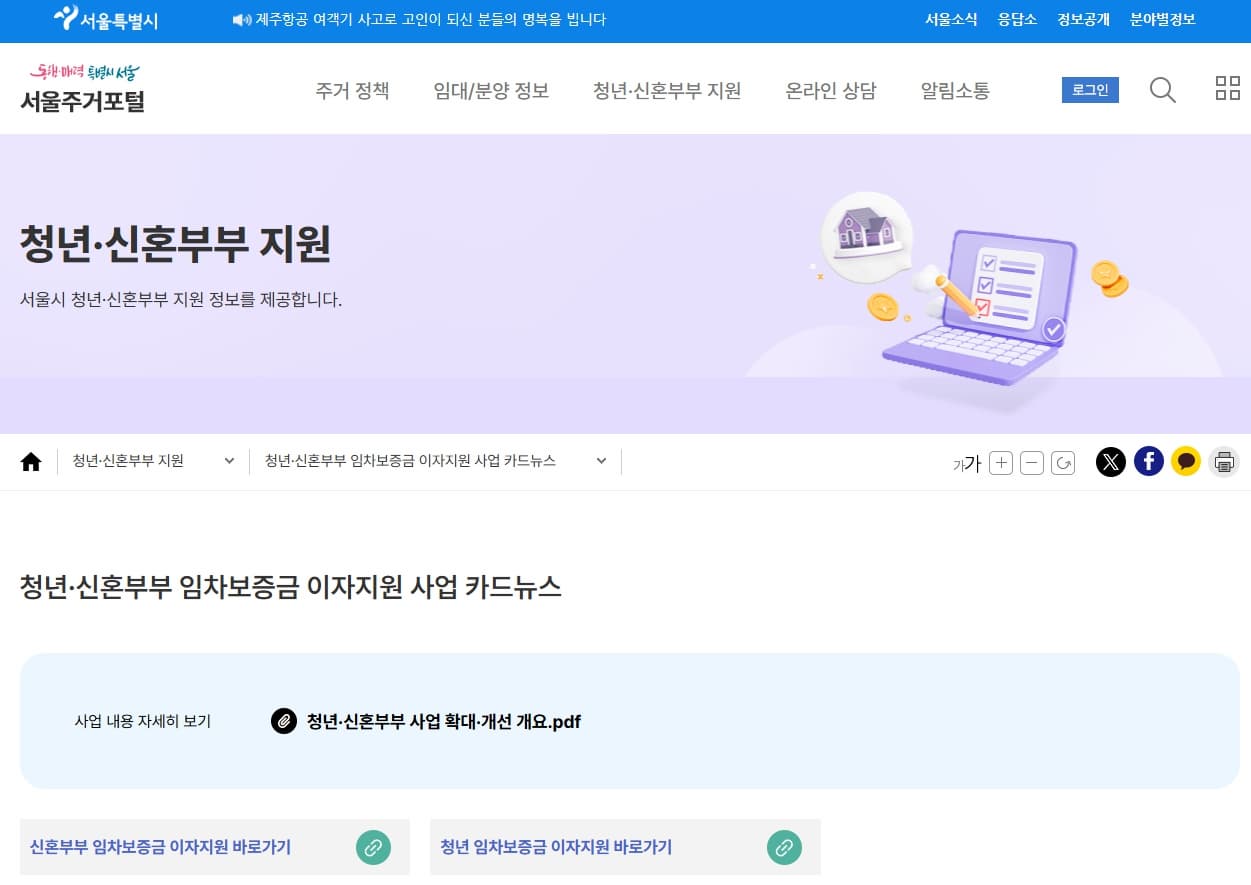Open the 임차보증금 이자지원 사업 카드뉴스 dropdown
The image size is (1251, 885).
(x=600, y=461)
